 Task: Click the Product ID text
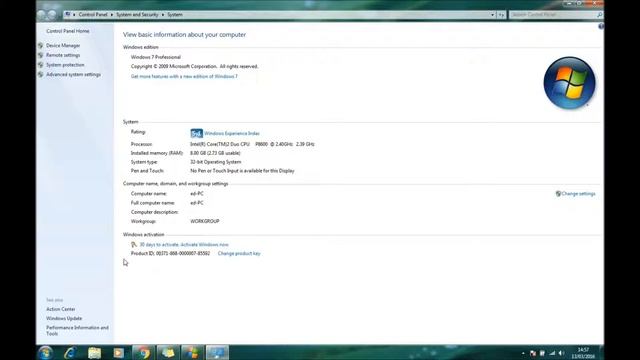[170, 253]
